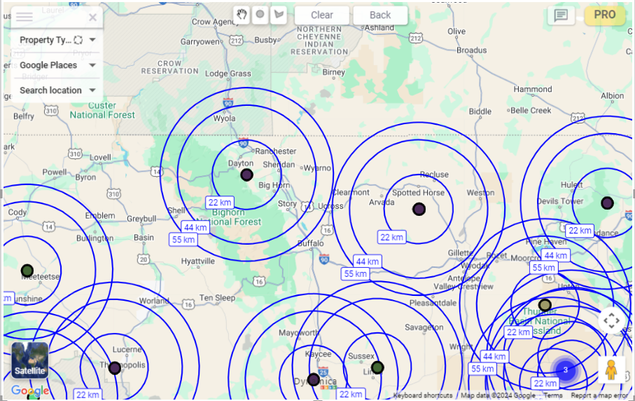Open the Terms link
The height and width of the screenshot is (401, 635).
[553, 395]
